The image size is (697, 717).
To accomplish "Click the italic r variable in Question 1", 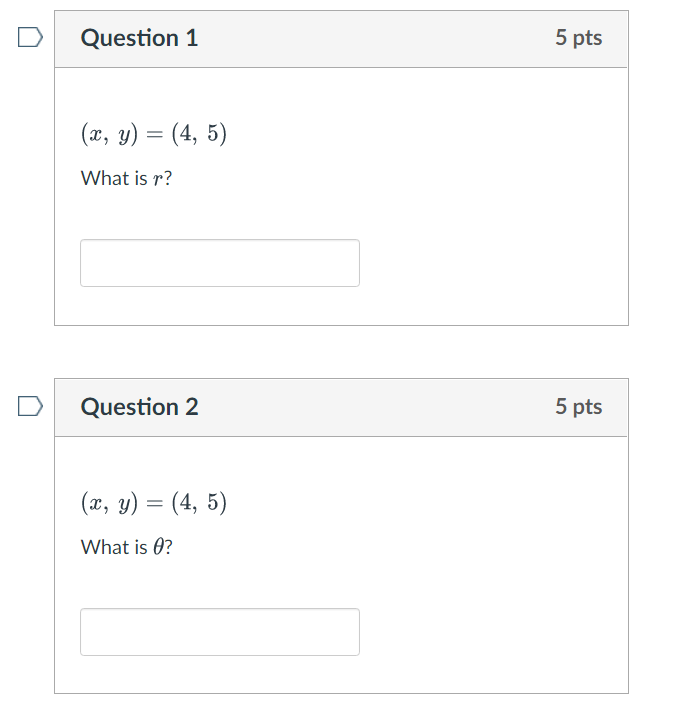I will (x=158, y=180).
